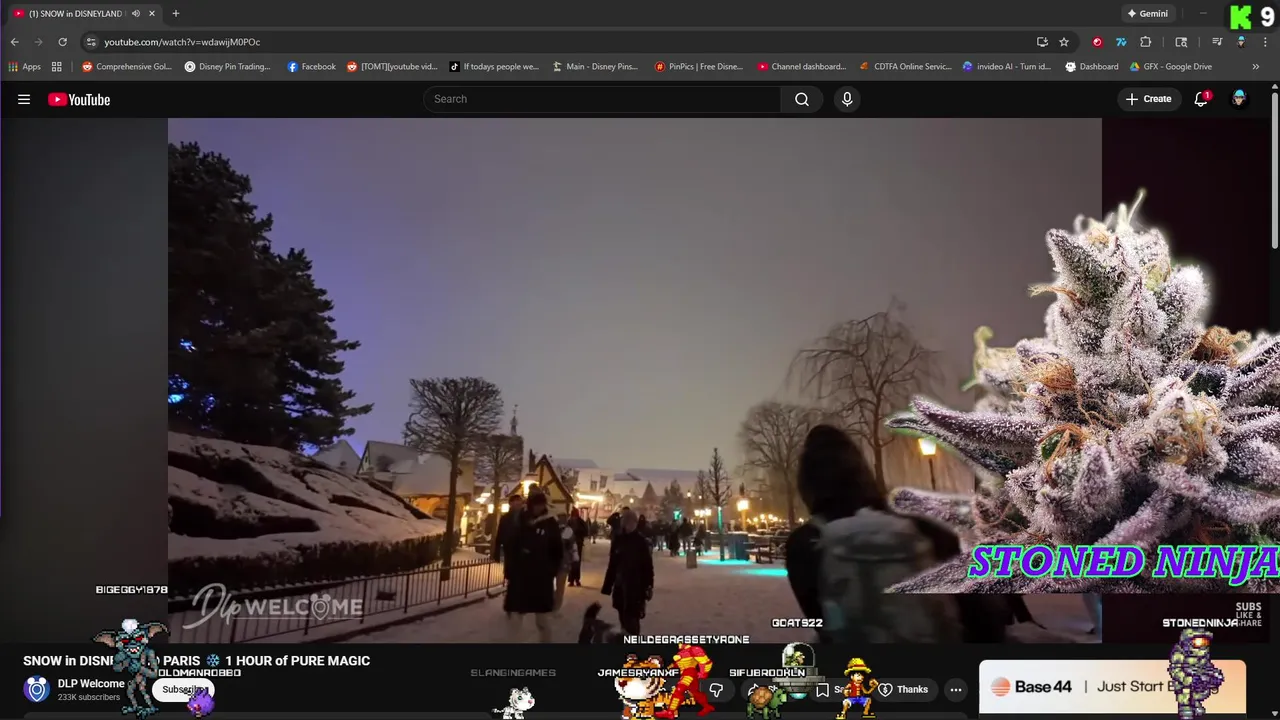Open the tab search side panel icon
1280x720 pixels.
click(x=1181, y=42)
